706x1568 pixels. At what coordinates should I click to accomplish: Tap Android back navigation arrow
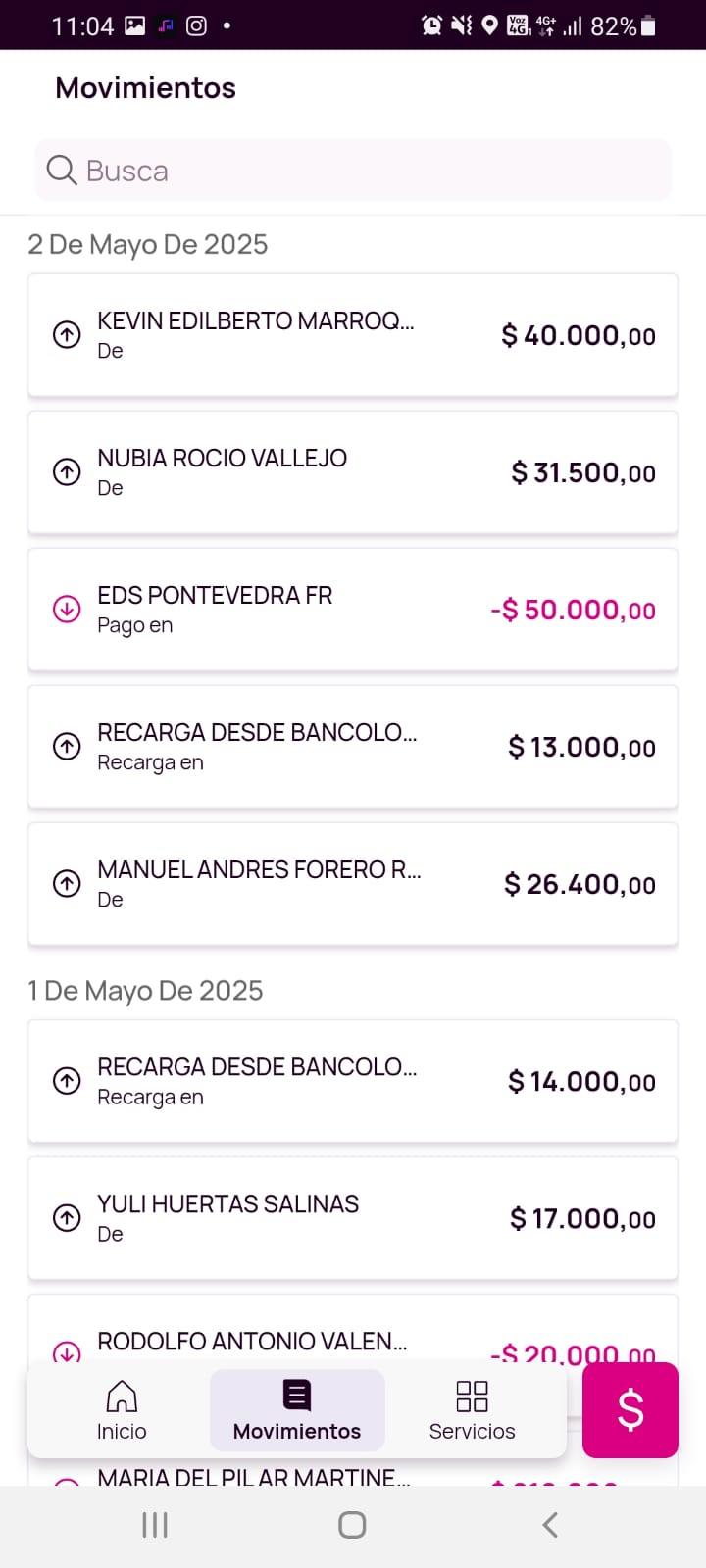550,1525
